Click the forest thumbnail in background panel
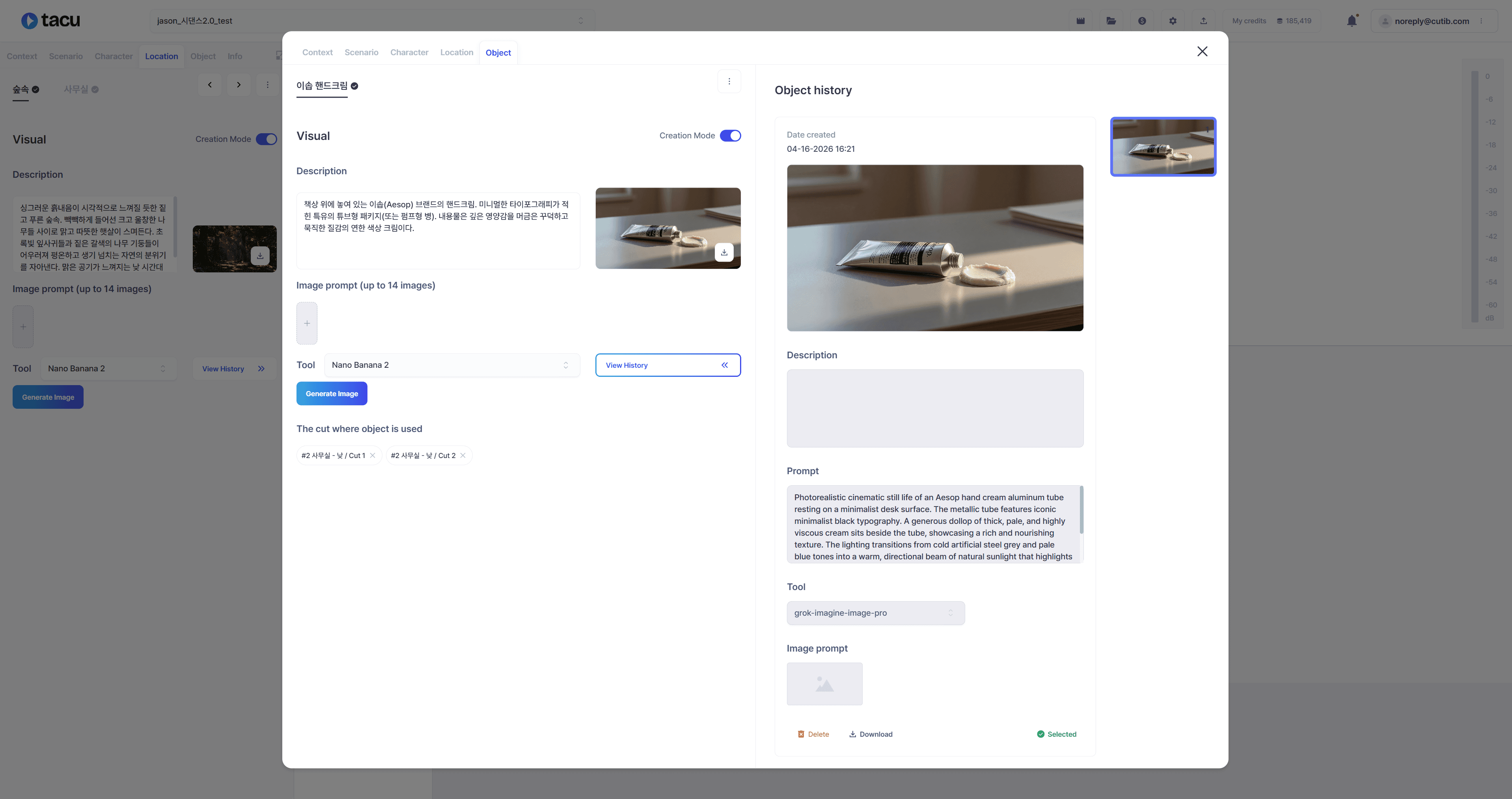 tap(235, 249)
